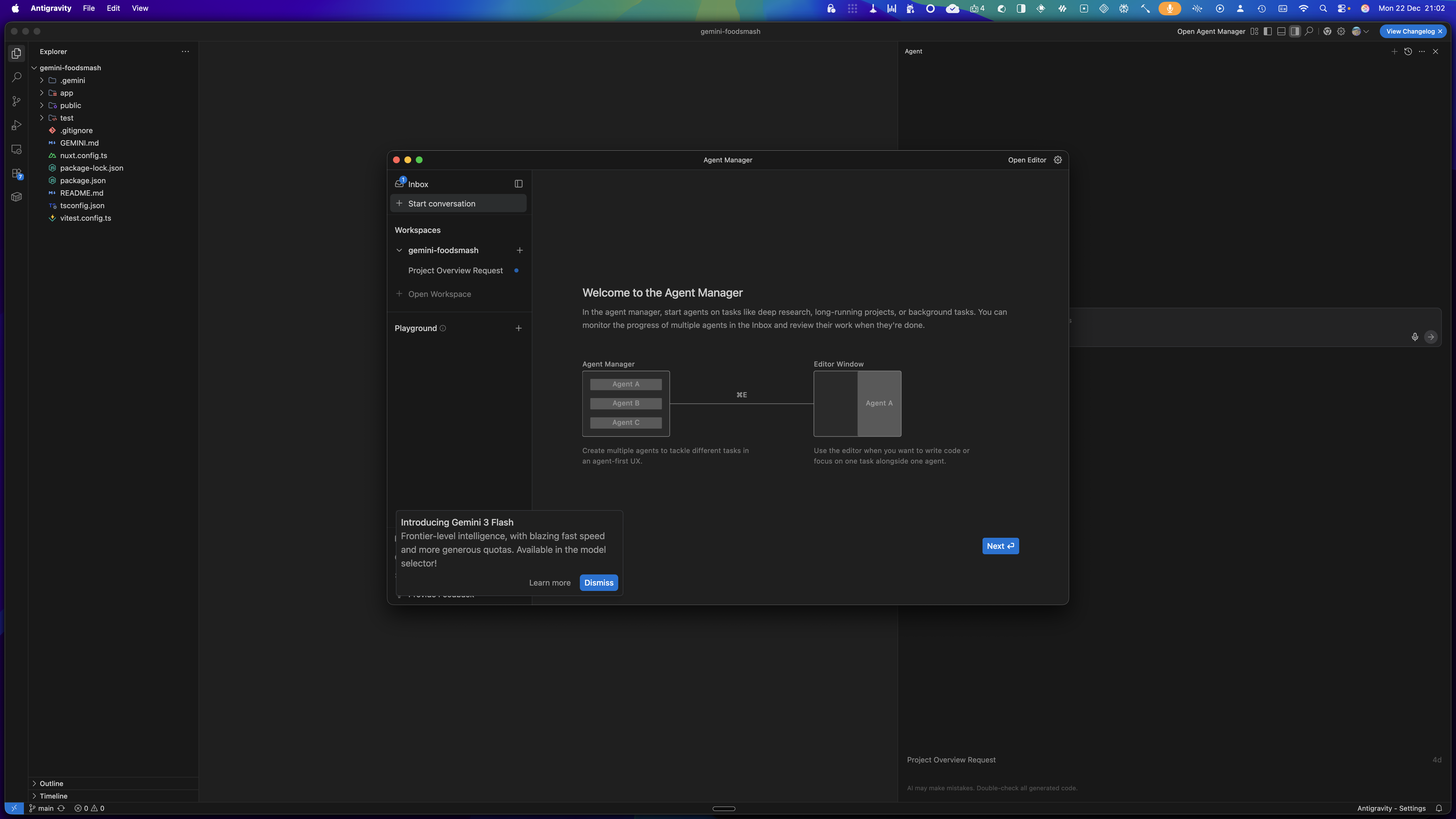The width and height of the screenshot is (1456, 819).
Task: Start a new agent chat with plus icon
Action: coord(1394,51)
